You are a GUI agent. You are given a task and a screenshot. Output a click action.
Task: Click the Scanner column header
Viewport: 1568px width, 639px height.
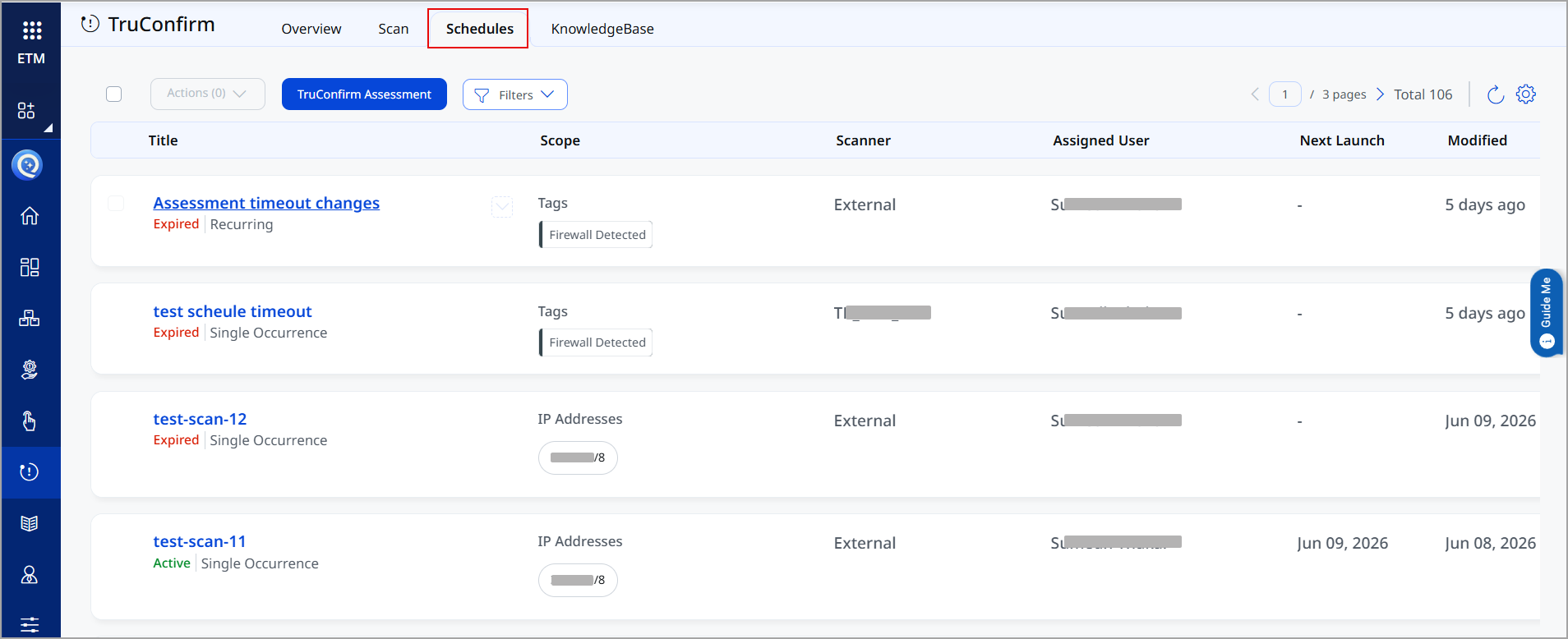point(864,140)
